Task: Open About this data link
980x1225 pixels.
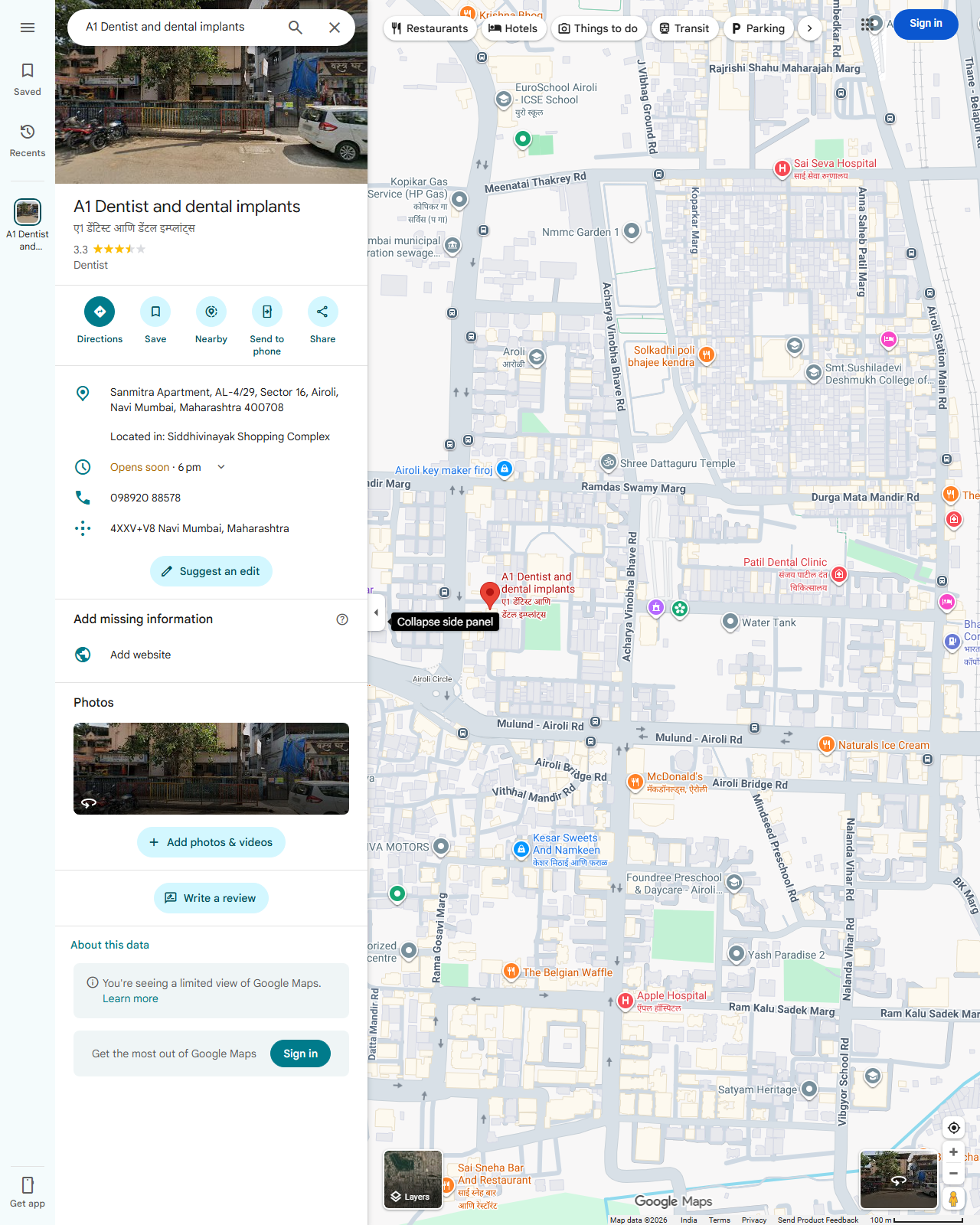Action: point(109,945)
